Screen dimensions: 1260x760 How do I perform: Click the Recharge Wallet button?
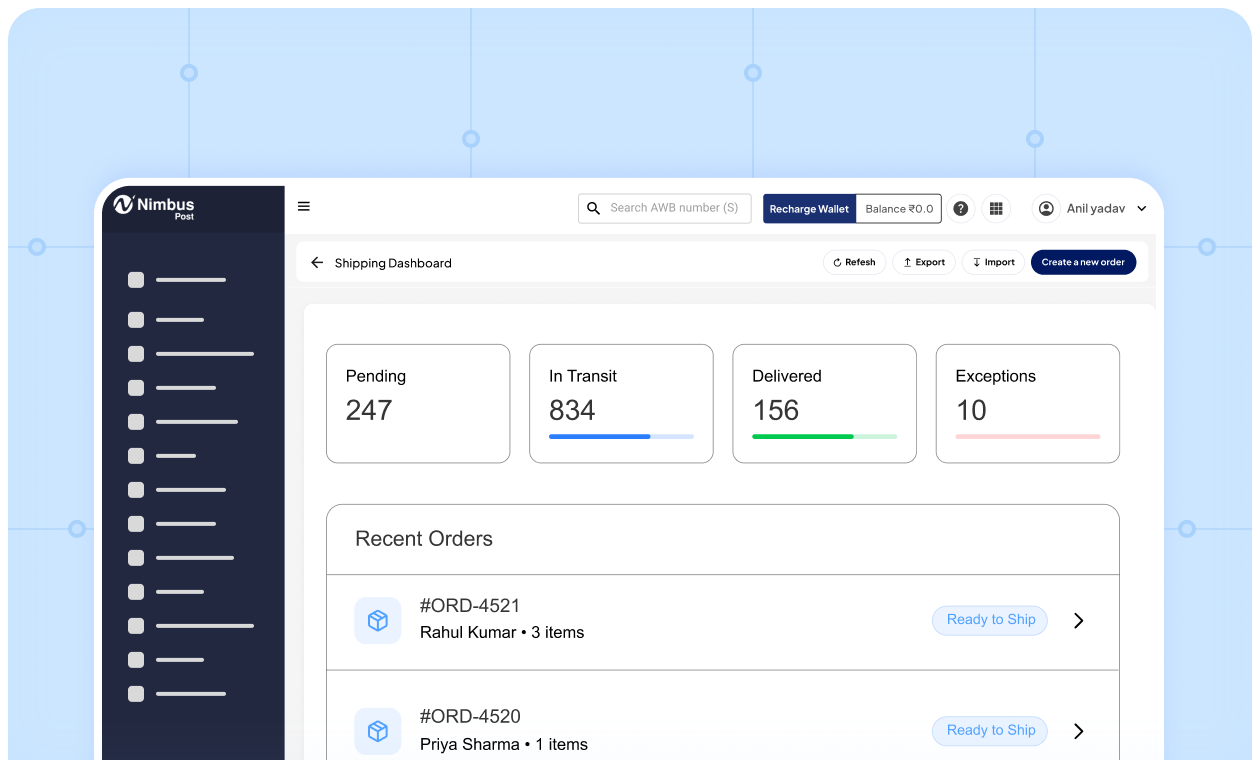tap(809, 208)
